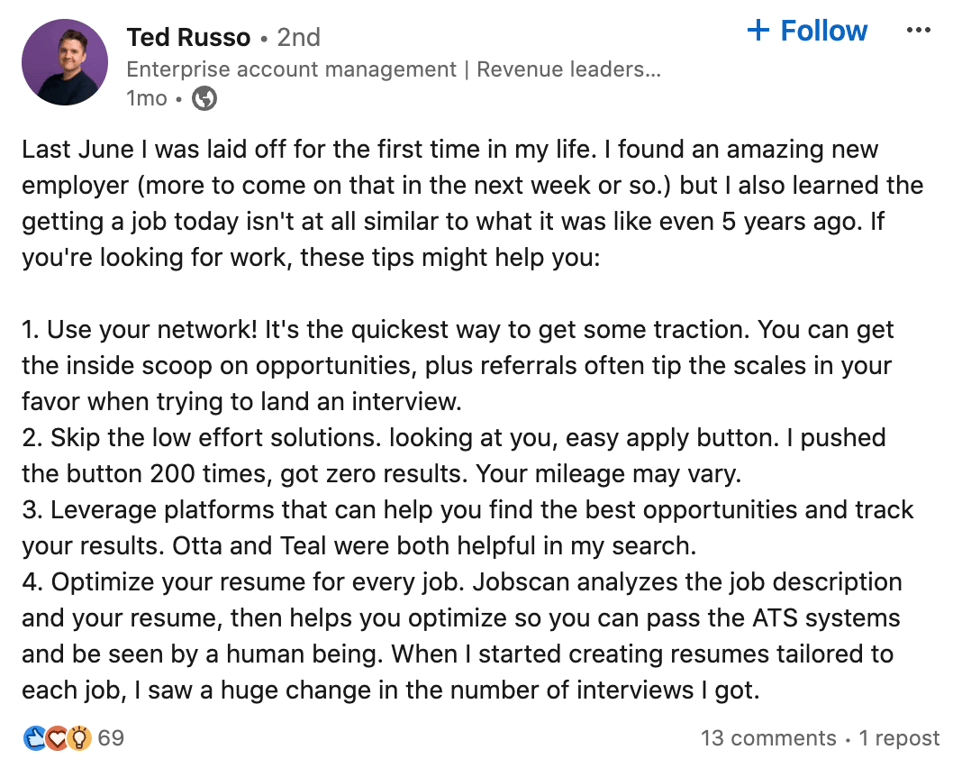Screen dimensions: 962x768
Task: Click the blue thumbs-up reaction icon
Action: [x=34, y=738]
